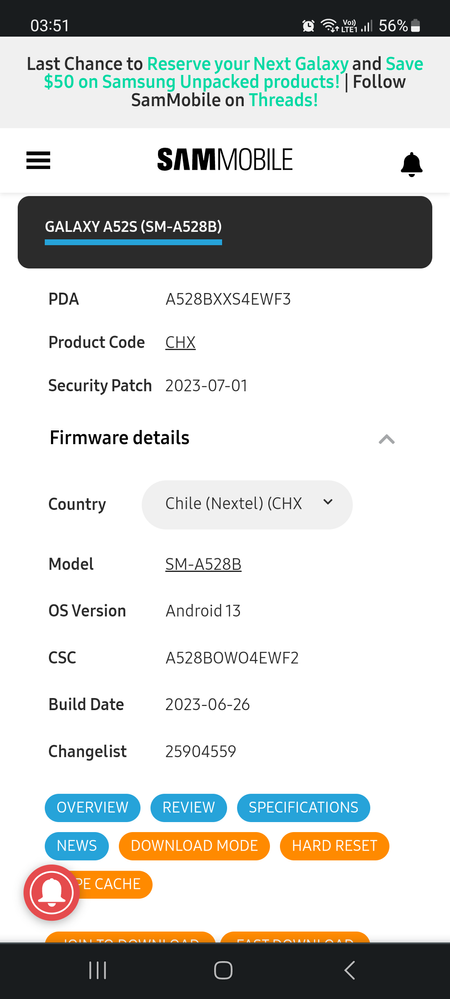Go to the Overview section
Screen dimensions: 450x999
pos(92,807)
